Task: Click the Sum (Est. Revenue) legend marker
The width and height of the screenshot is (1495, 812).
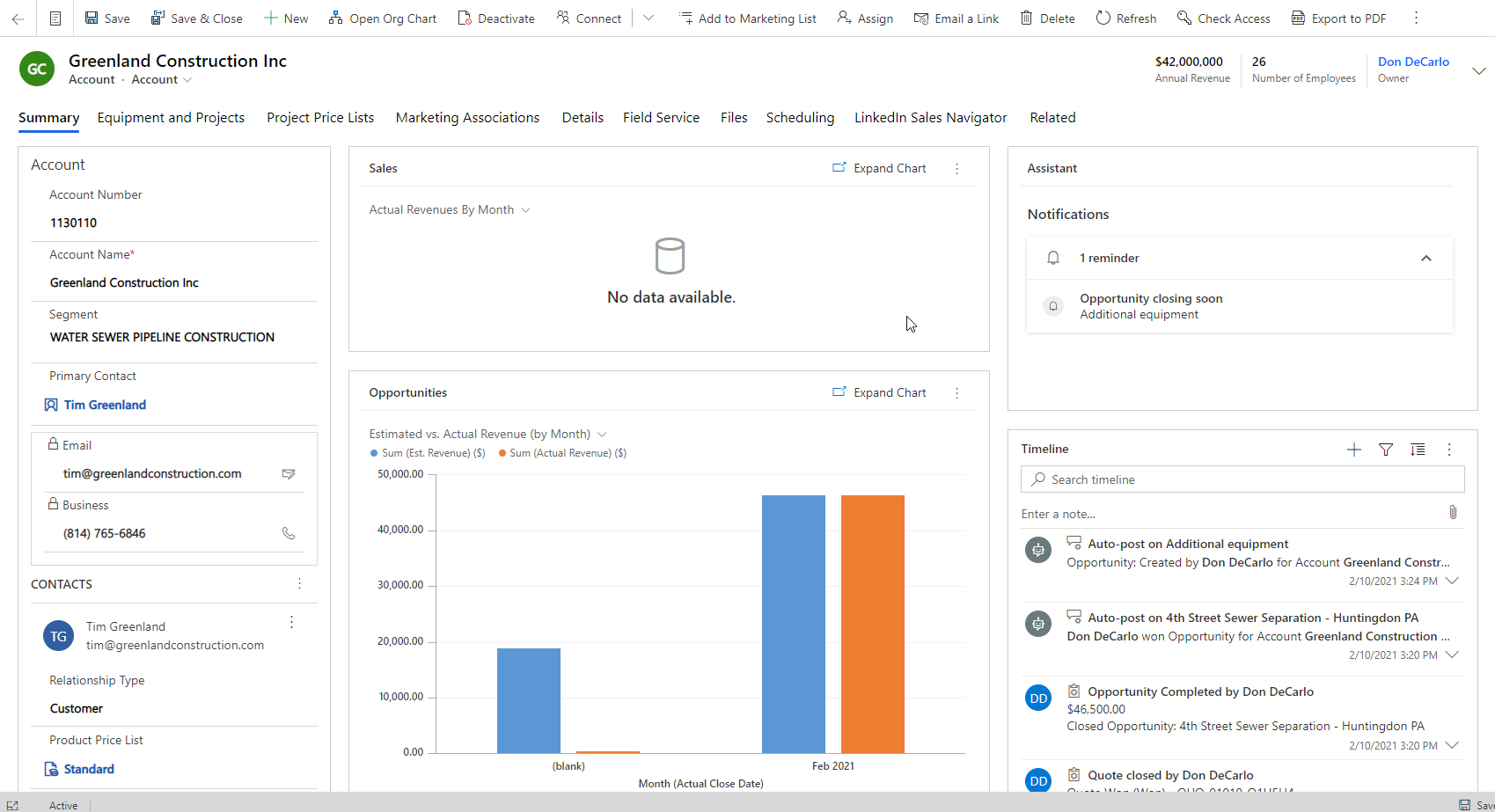Action: click(374, 453)
